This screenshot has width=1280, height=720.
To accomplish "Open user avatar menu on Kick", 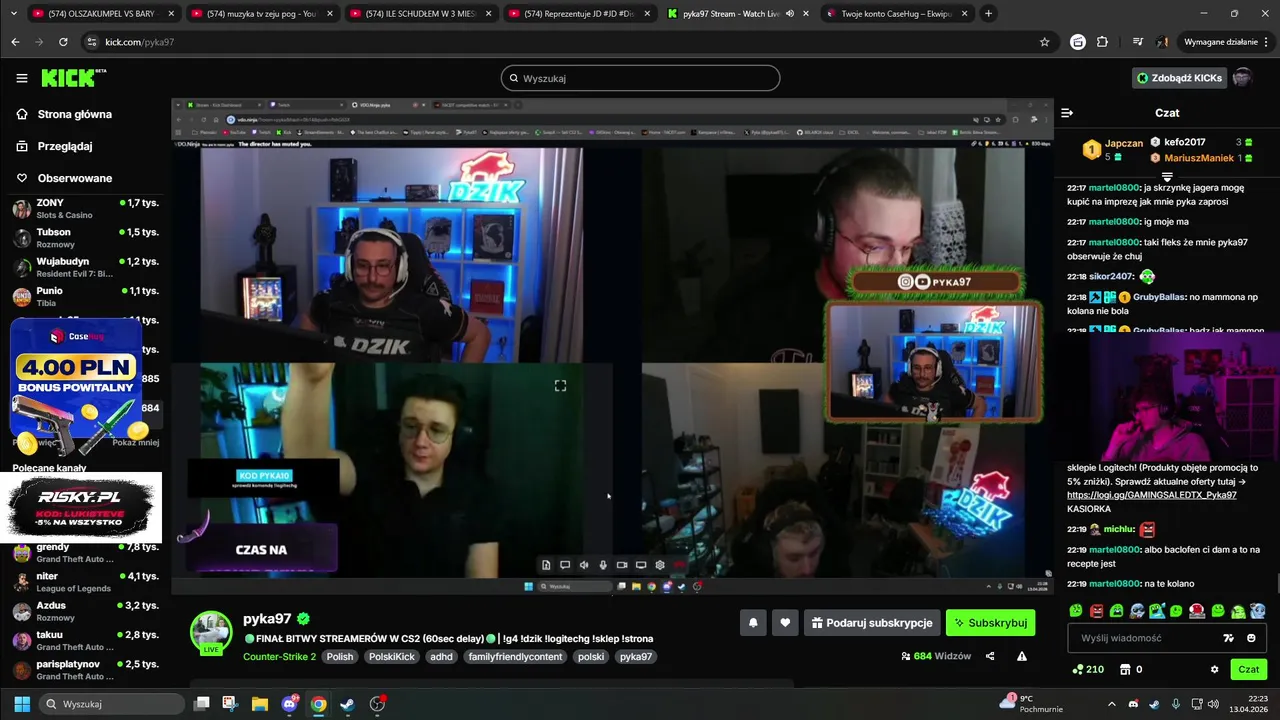I will point(1242,78).
